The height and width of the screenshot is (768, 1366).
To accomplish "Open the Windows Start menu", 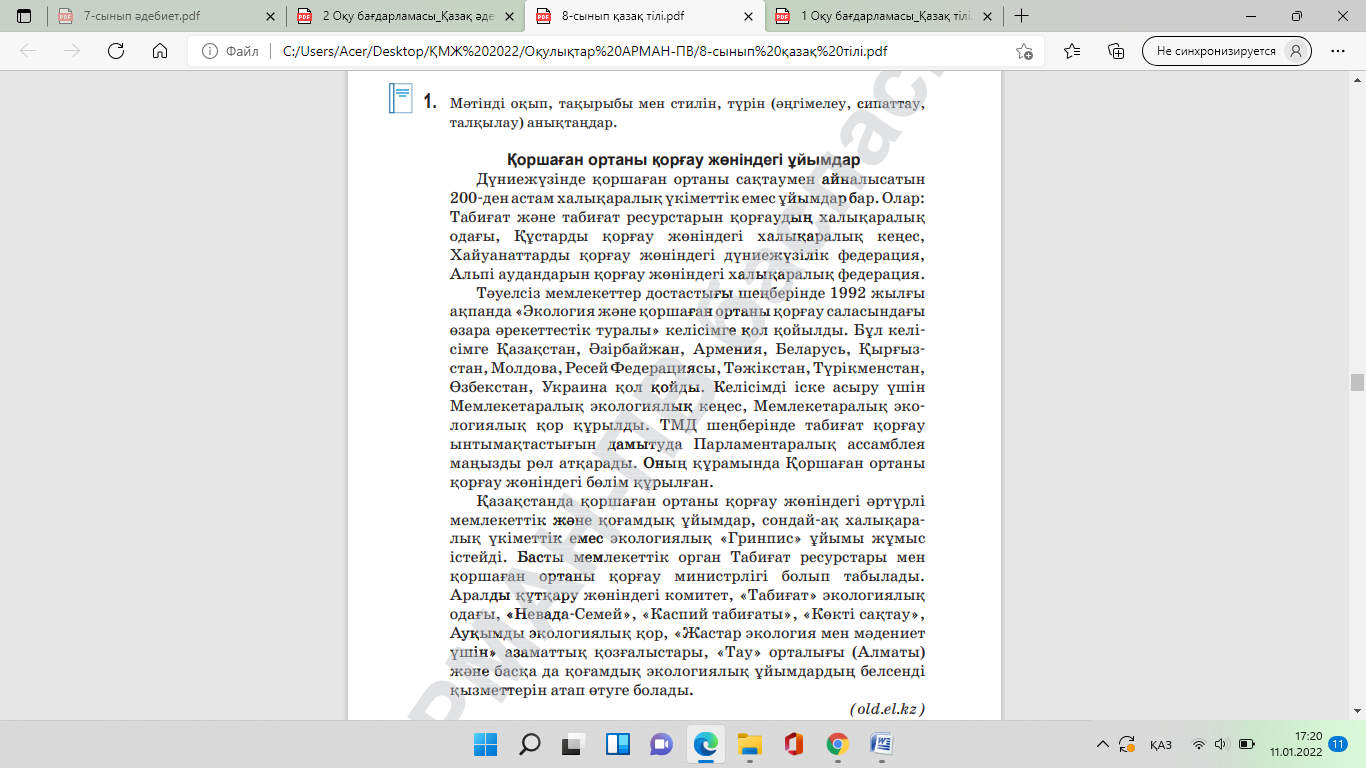I will (485, 744).
